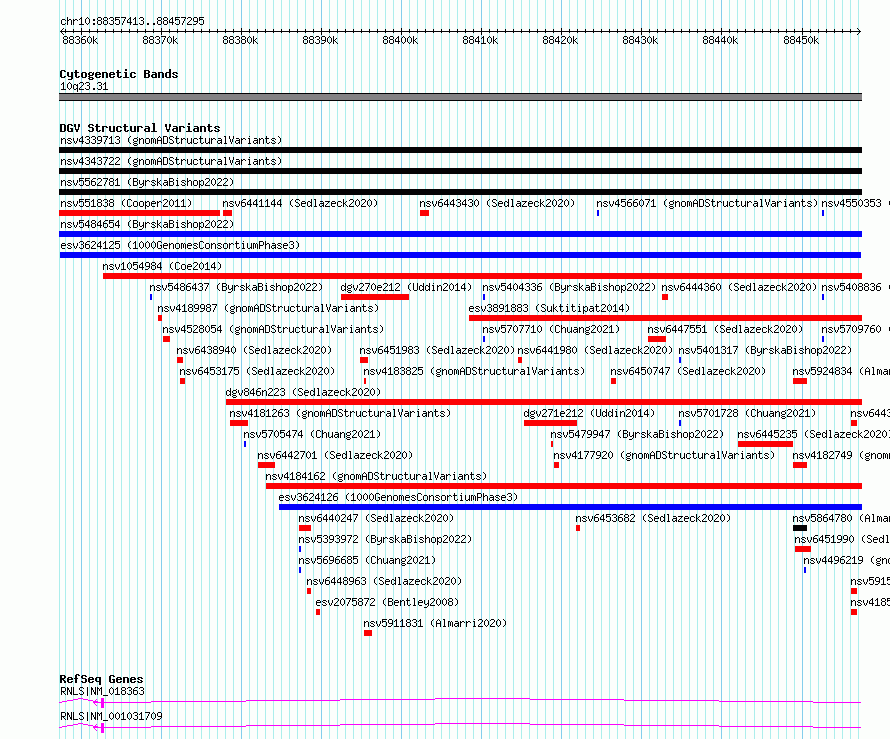Select nsv6442701 Sedlazeck2020 label
This screenshot has width=890, height=739.
(x=335, y=455)
